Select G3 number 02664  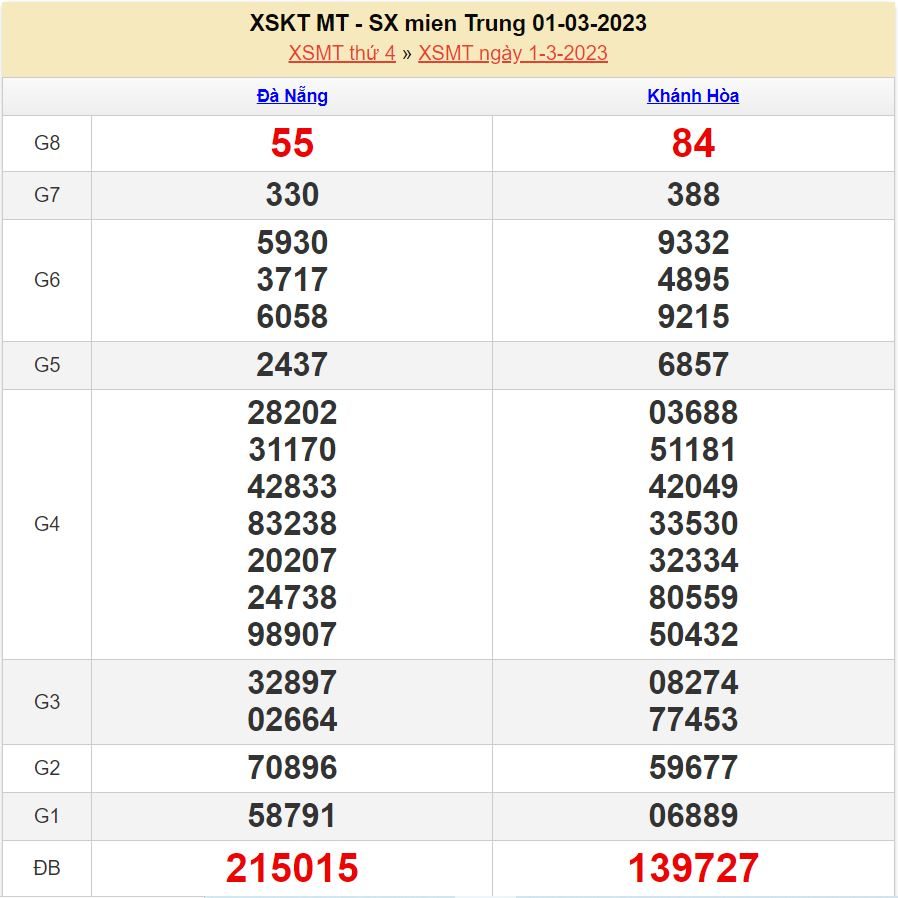(x=292, y=719)
